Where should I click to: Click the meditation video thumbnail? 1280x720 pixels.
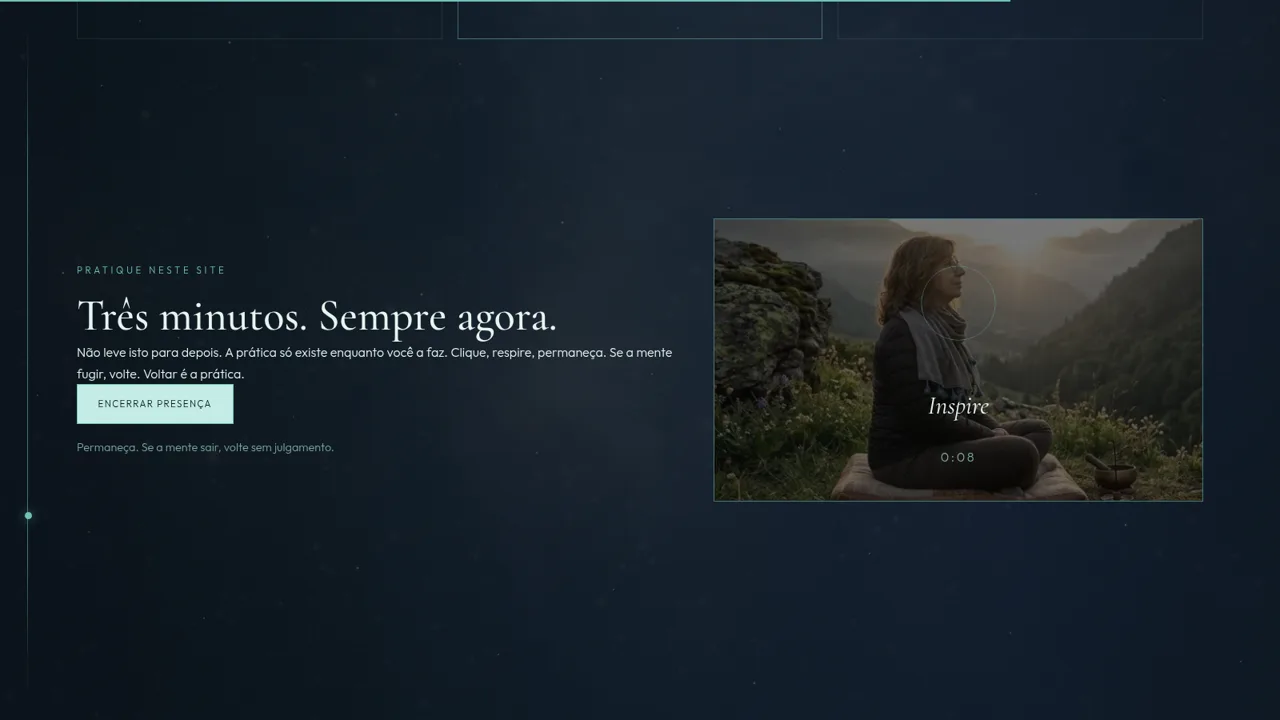pos(958,360)
